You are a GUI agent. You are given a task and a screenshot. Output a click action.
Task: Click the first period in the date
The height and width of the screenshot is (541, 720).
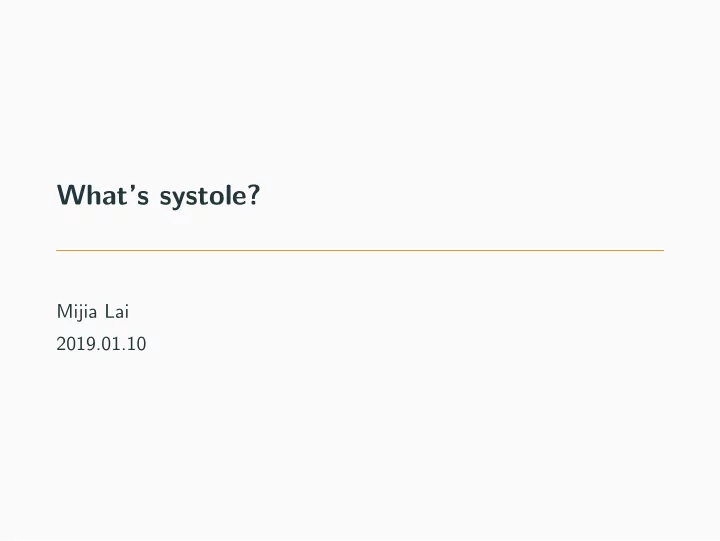(97, 349)
